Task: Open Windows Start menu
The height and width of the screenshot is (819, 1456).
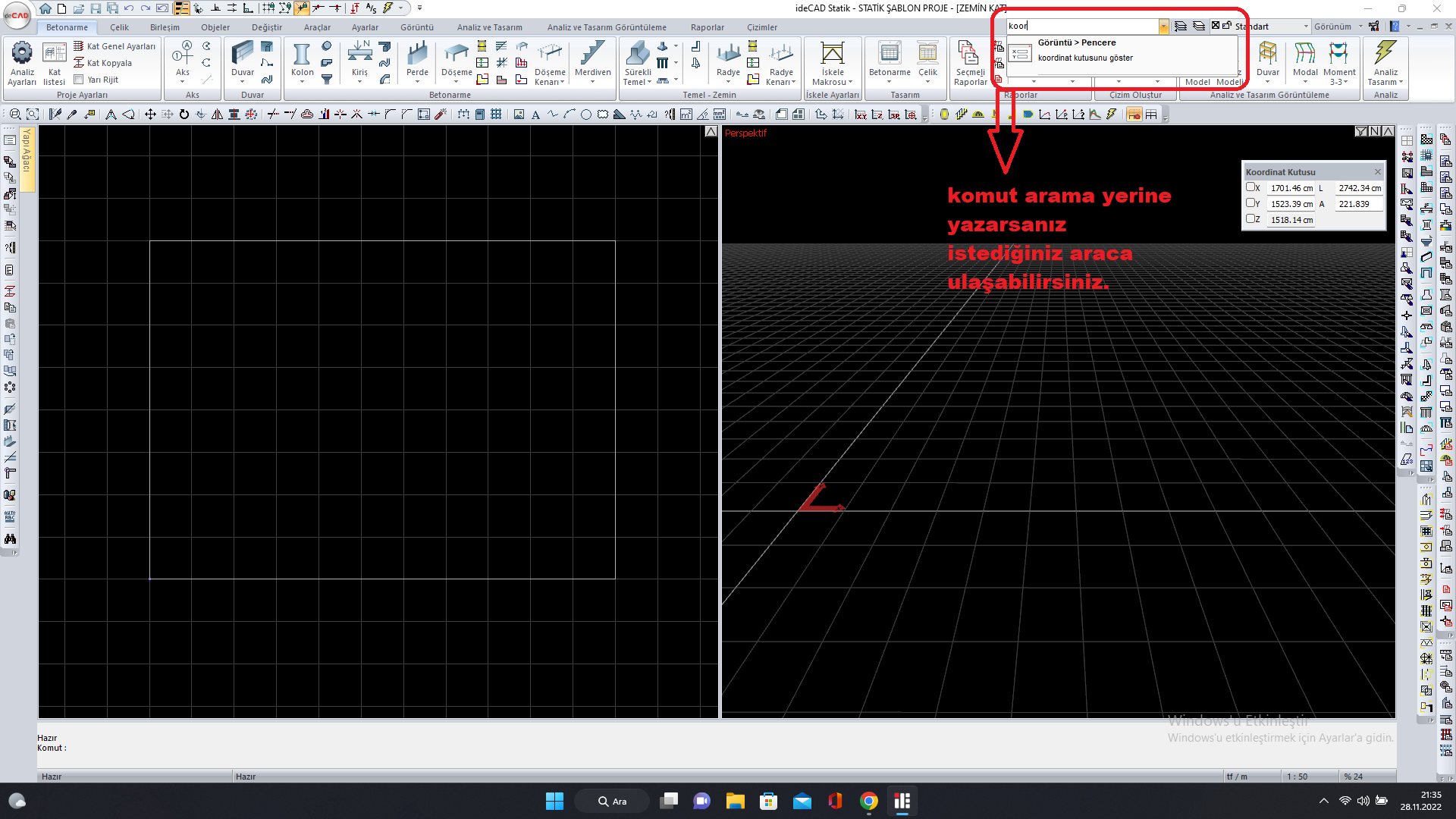Action: point(554,801)
